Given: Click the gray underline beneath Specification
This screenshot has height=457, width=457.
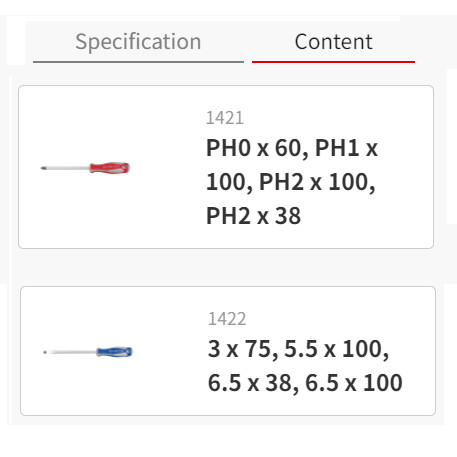Looking at the screenshot, I should [138, 62].
